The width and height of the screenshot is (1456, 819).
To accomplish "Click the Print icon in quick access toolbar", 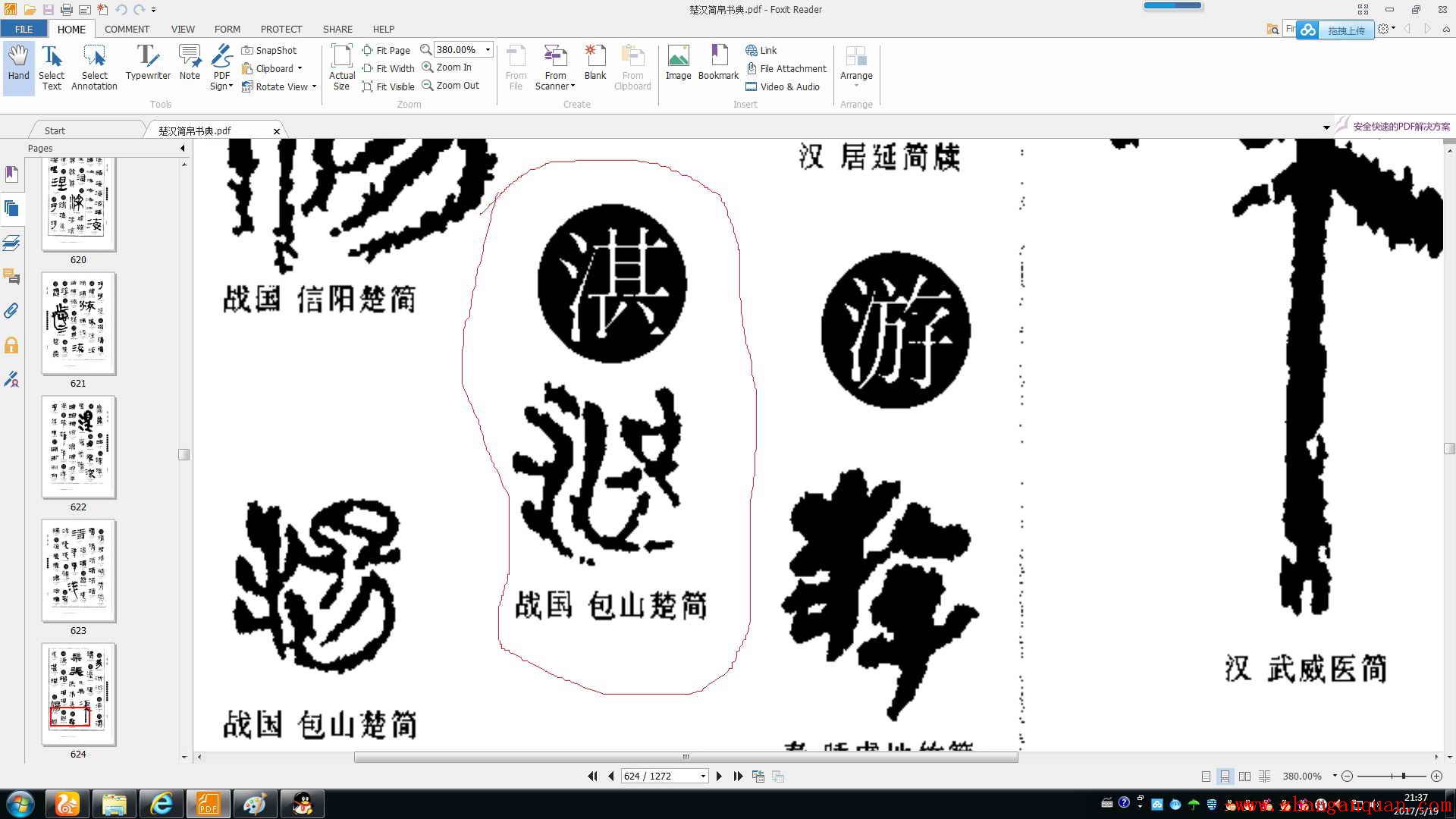I will click(x=67, y=10).
